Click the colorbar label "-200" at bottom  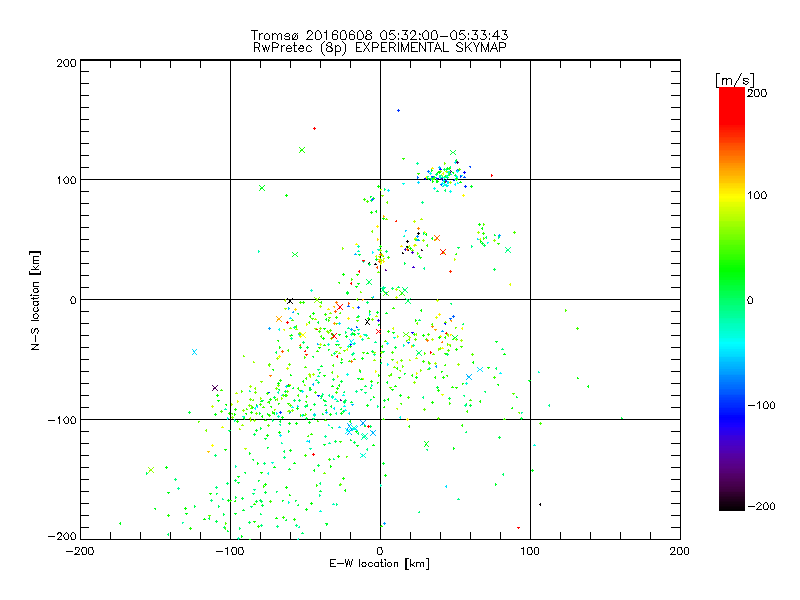[761, 506]
